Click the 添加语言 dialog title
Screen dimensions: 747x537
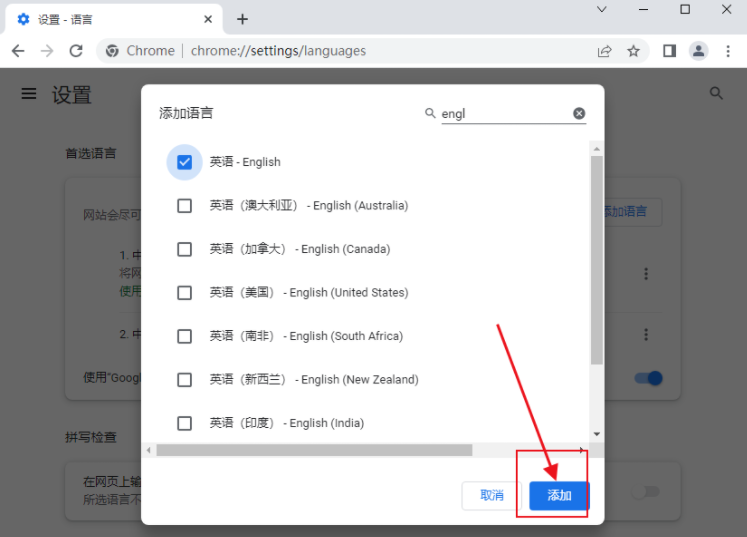[186, 113]
